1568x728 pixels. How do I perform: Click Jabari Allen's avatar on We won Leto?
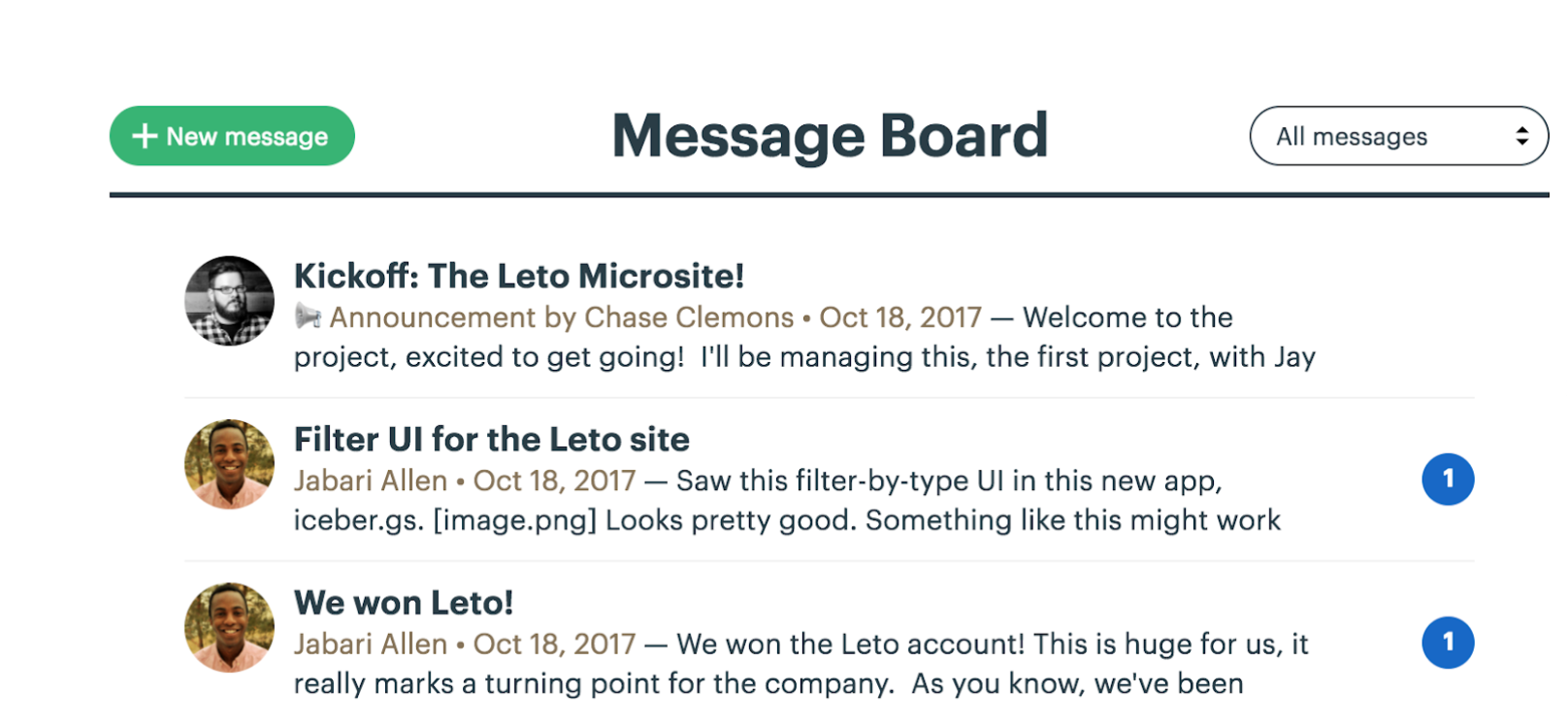[230, 627]
